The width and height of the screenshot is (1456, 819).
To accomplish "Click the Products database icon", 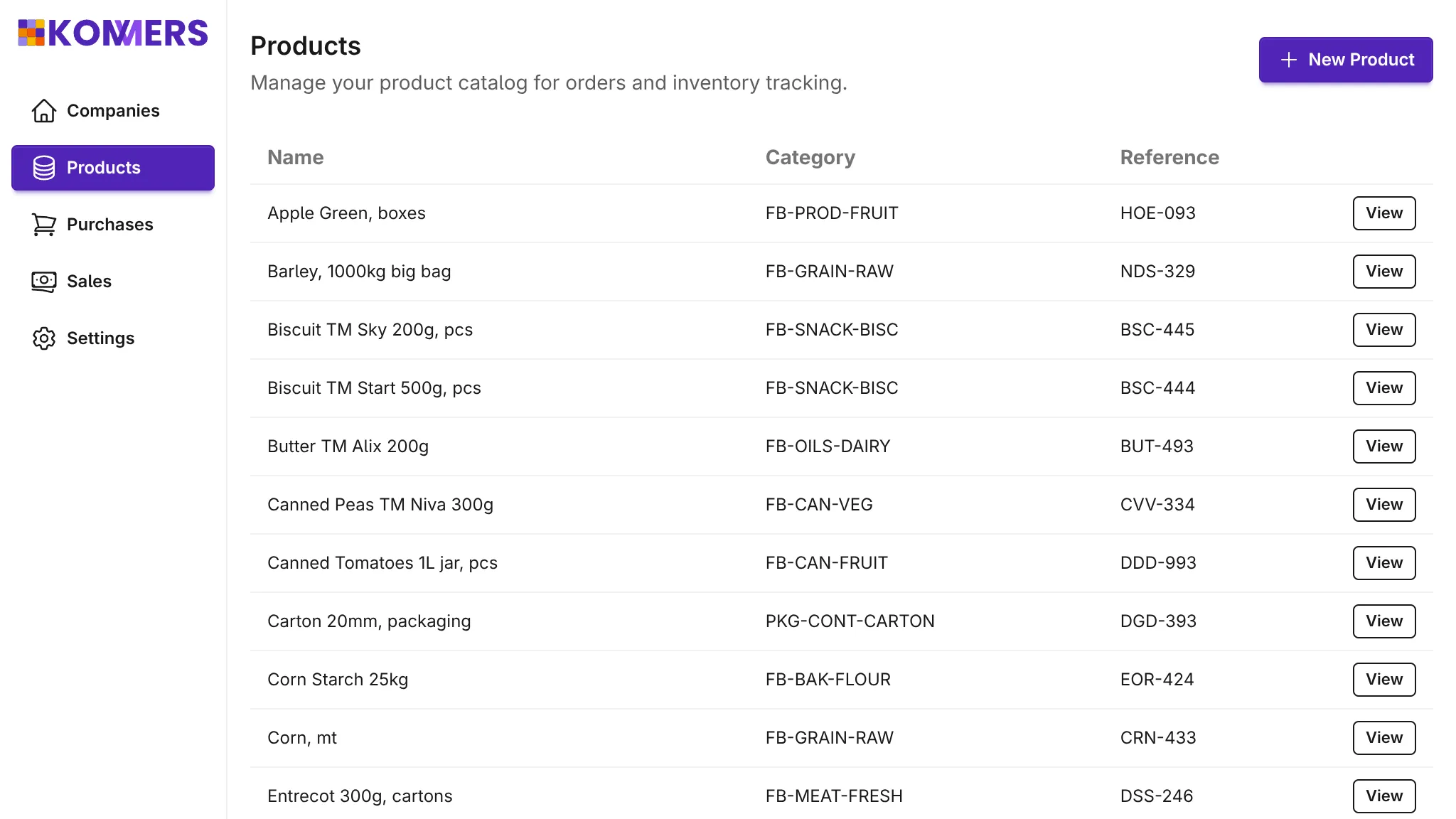I will point(44,168).
